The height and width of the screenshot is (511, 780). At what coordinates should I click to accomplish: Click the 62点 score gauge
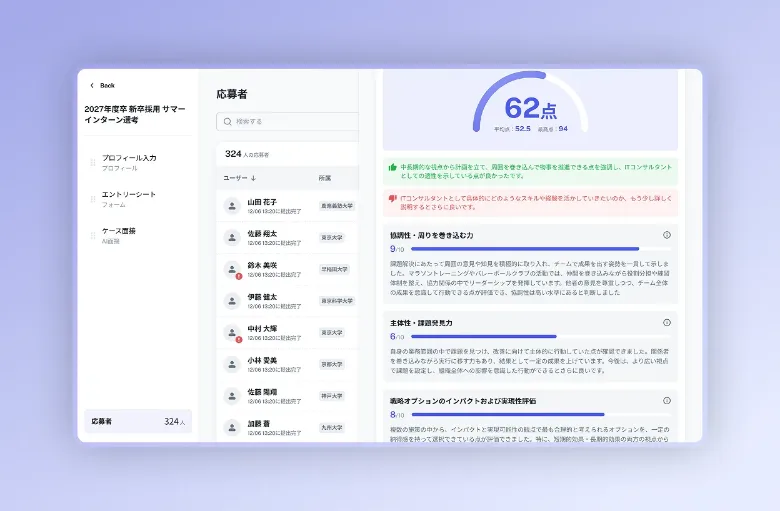pos(530,104)
